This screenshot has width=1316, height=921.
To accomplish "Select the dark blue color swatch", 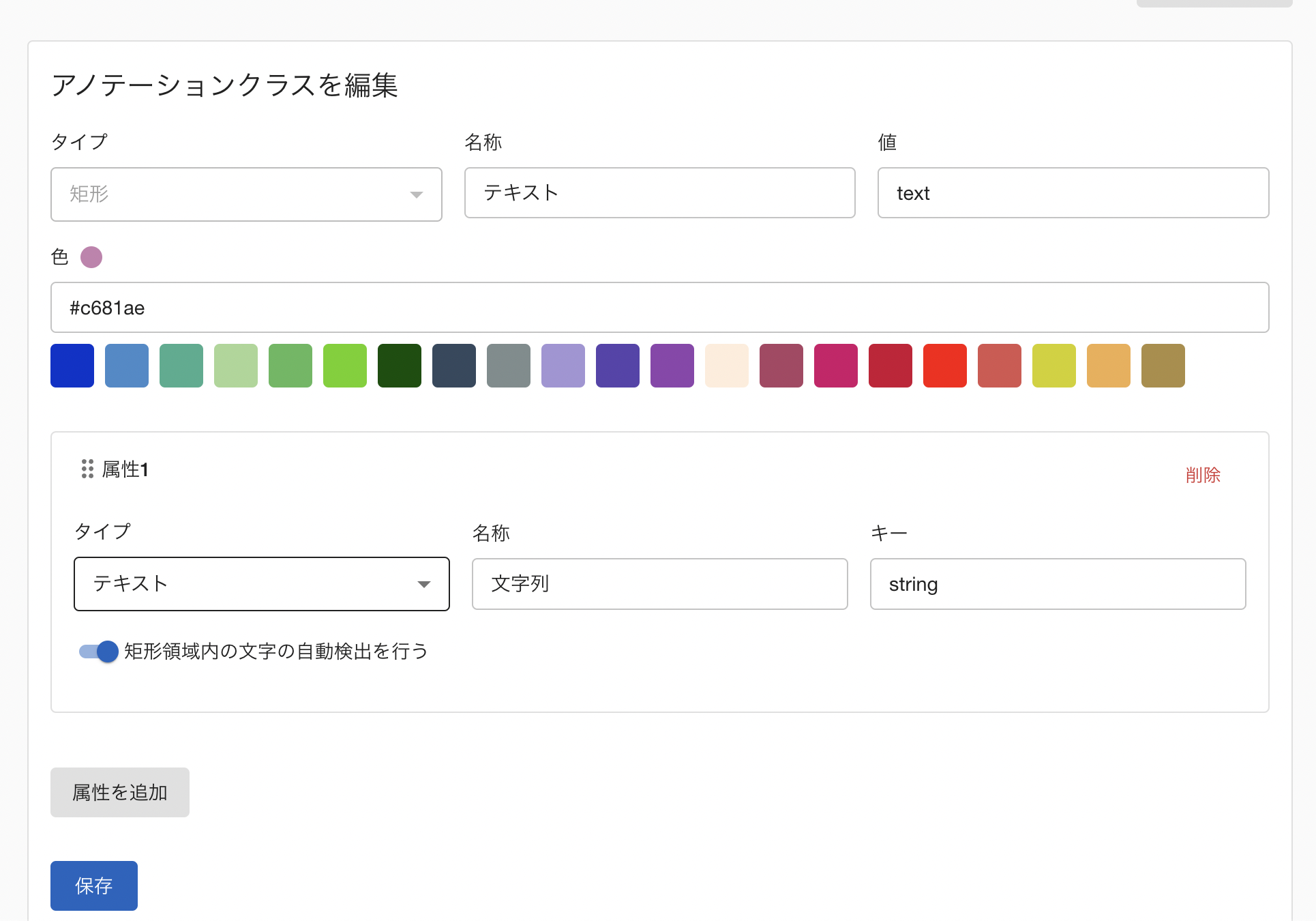I will coord(72,366).
